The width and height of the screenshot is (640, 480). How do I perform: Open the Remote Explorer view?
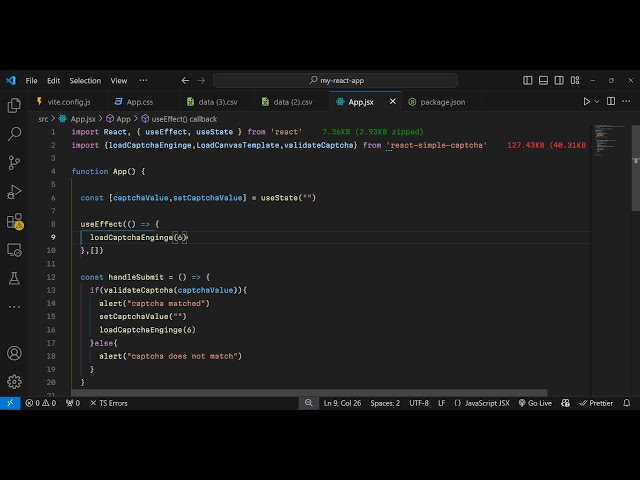[x=14, y=249]
